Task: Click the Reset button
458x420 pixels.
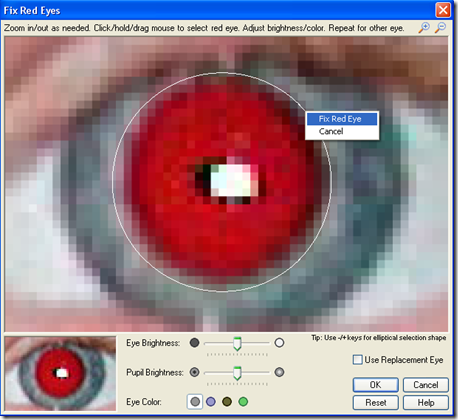Action: 375,403
